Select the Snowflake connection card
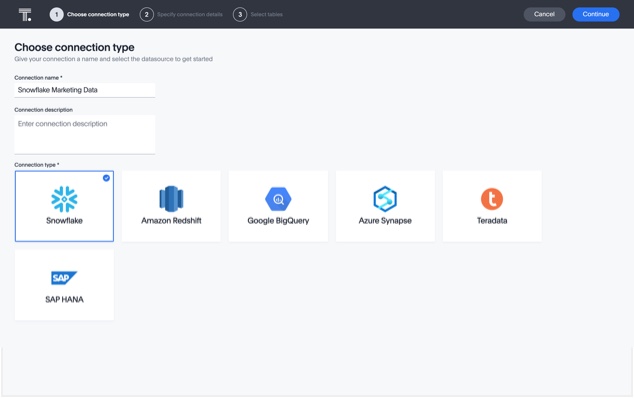 (64, 206)
